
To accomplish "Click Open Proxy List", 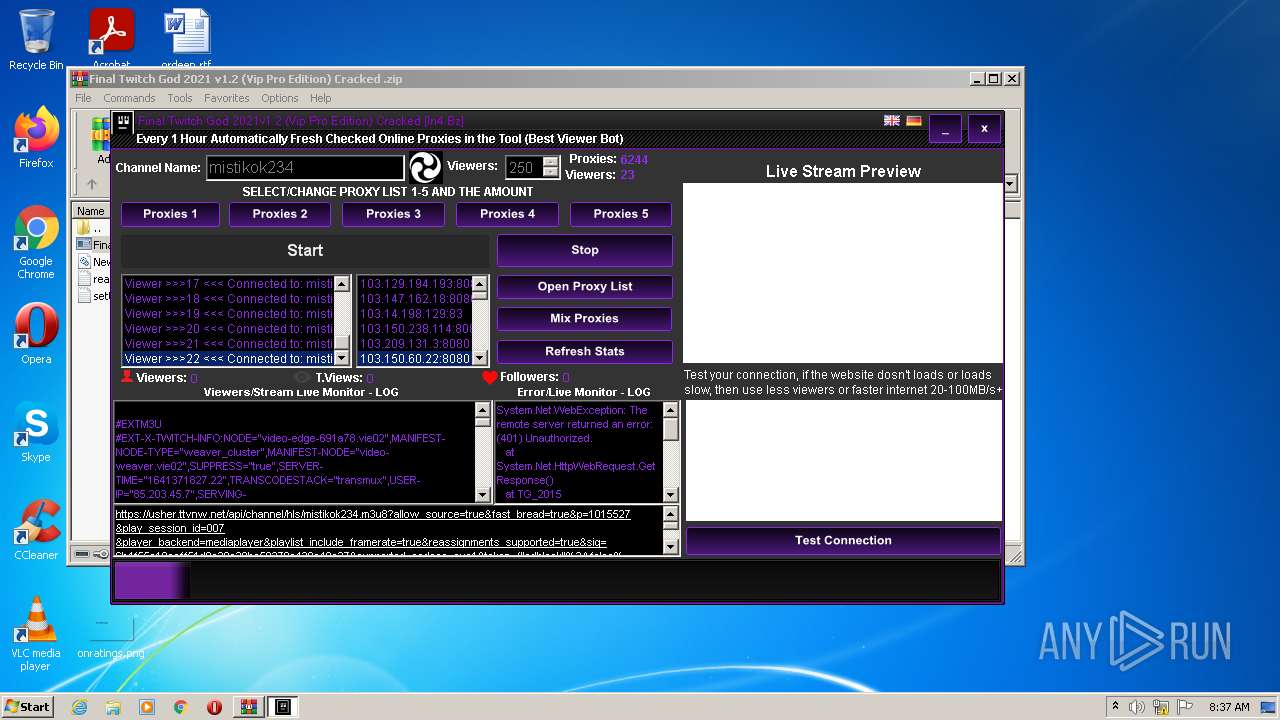I will click(585, 287).
